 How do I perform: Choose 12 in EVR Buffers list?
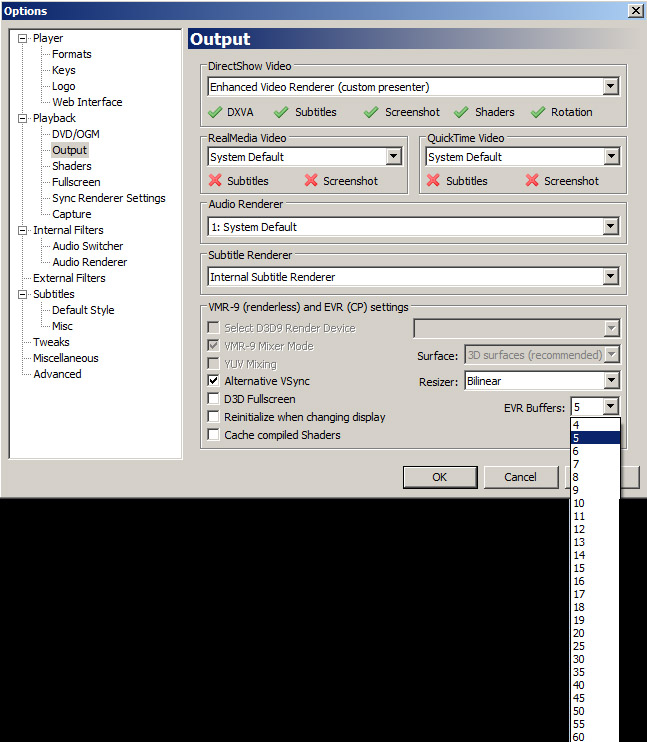[595, 529]
